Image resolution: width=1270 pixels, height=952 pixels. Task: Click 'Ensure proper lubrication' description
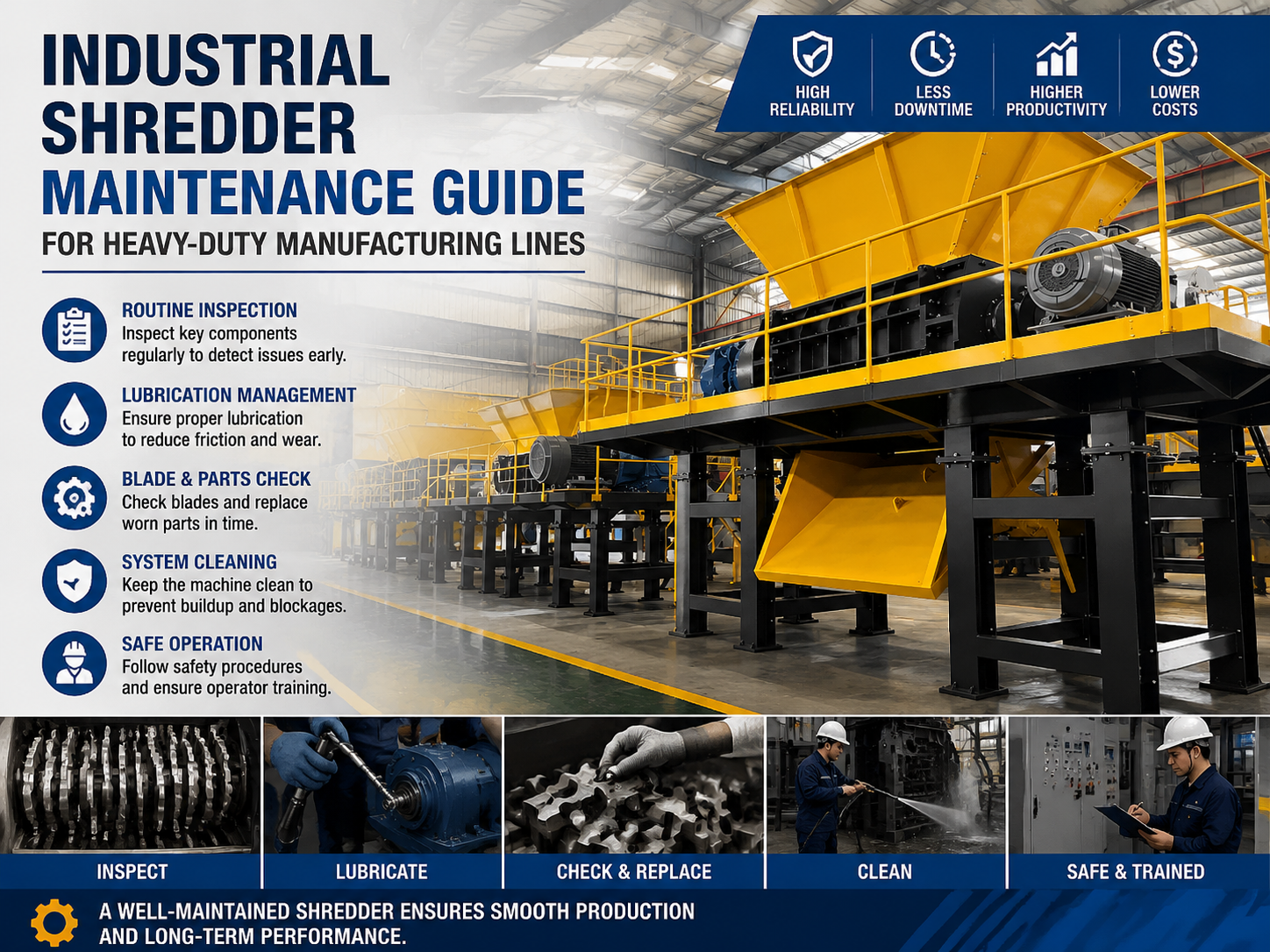click(x=221, y=430)
